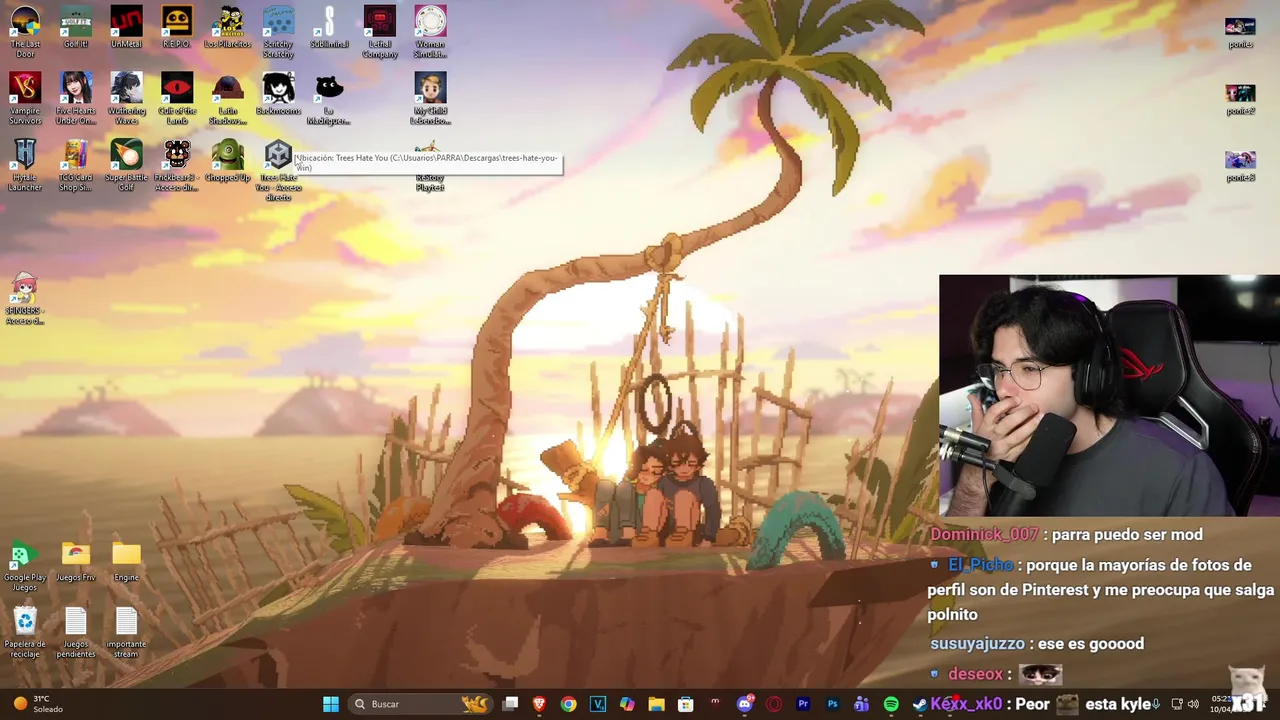Click the Buscar taskbar search box
Viewport: 1280px width, 720px height.
click(x=421, y=704)
